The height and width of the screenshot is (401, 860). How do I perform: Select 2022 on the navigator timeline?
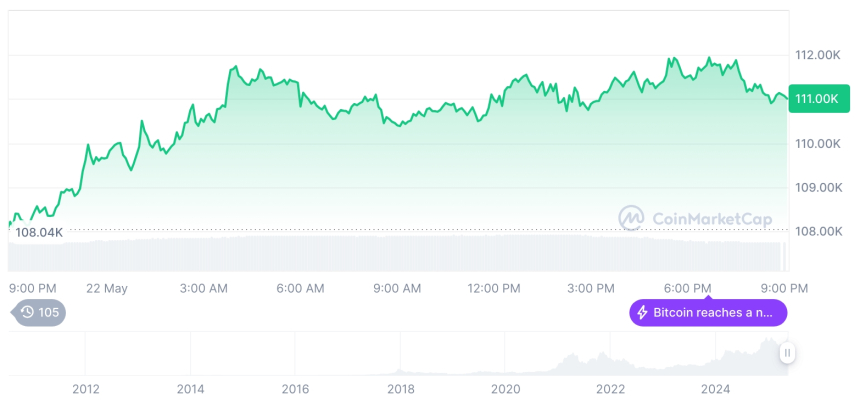click(x=610, y=388)
